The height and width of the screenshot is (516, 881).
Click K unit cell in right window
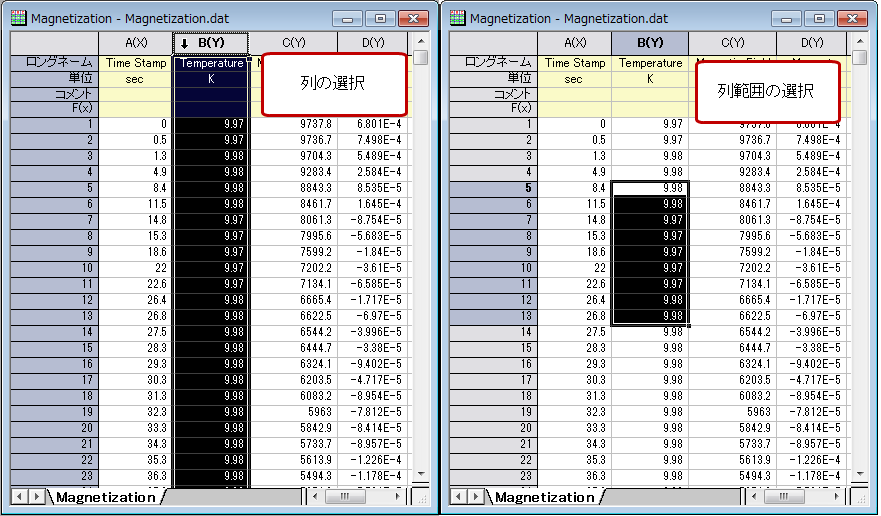click(x=650, y=79)
